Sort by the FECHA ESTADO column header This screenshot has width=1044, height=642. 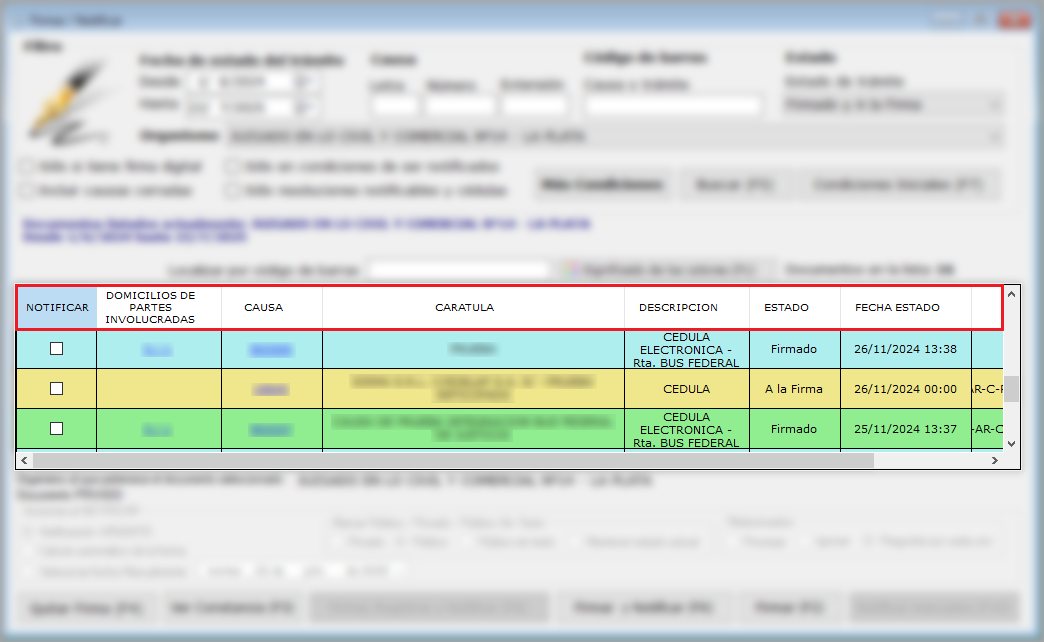pyautogui.click(x=897, y=307)
